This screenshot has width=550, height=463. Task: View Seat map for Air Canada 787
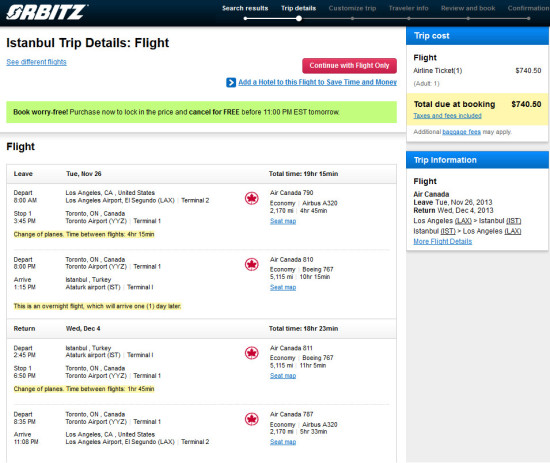(283, 442)
